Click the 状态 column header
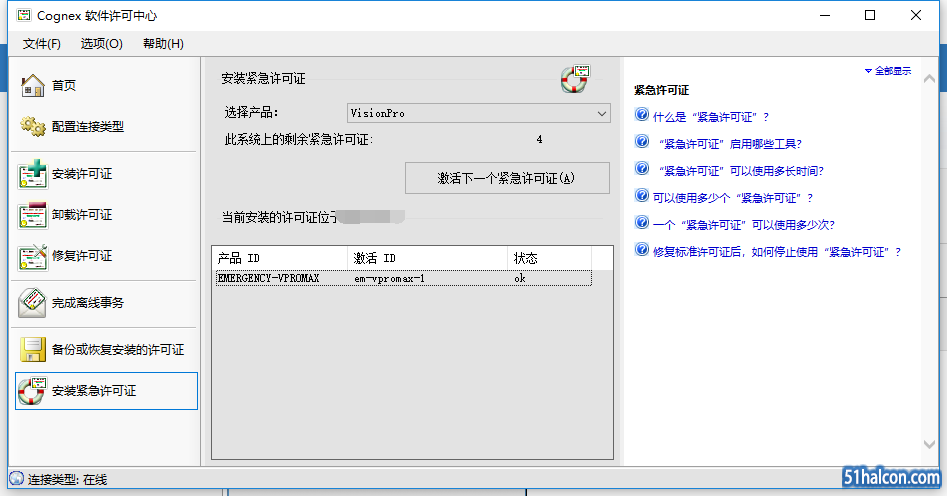Viewport: 947px width, 496px height. (x=550, y=258)
